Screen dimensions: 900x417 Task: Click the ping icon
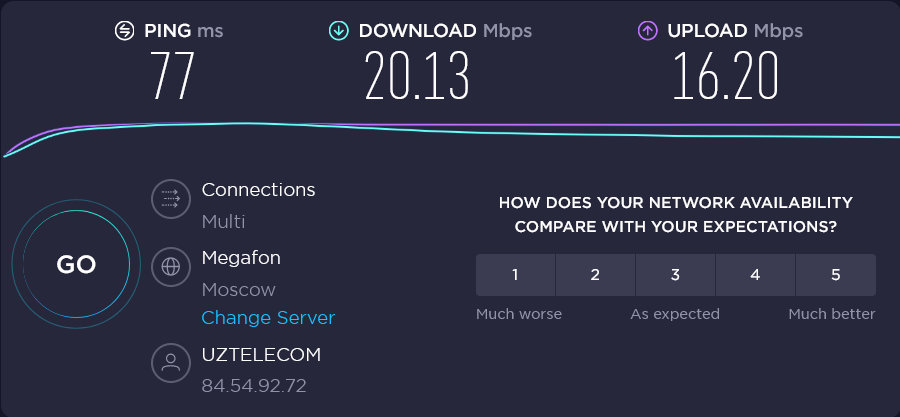coord(124,31)
